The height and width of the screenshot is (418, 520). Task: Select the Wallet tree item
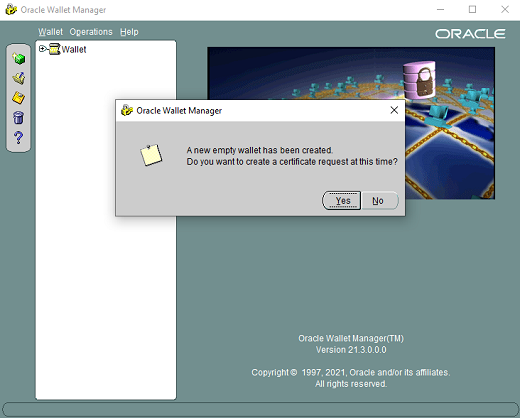(x=74, y=49)
